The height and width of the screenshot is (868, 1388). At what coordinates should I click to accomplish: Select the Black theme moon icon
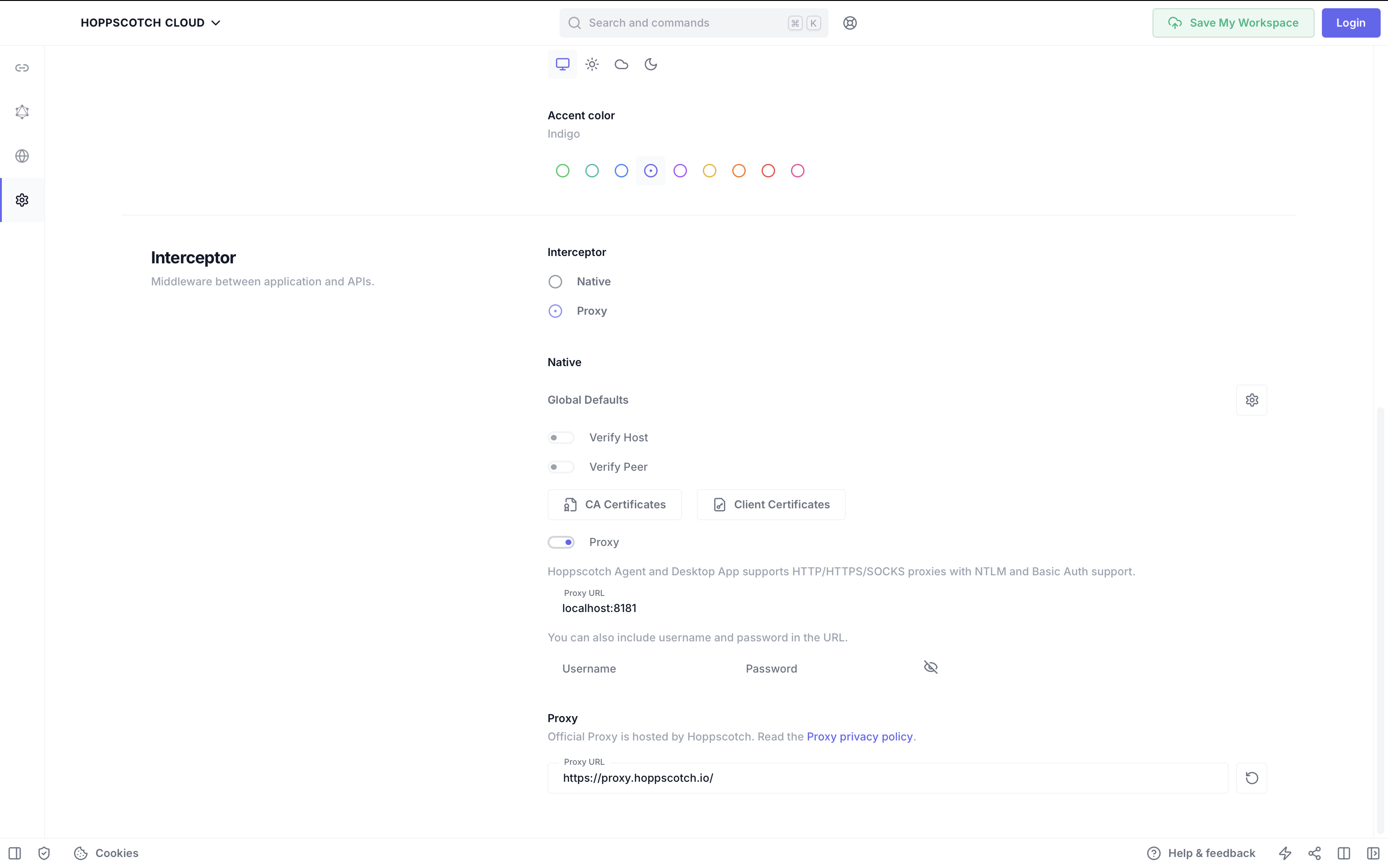651,64
